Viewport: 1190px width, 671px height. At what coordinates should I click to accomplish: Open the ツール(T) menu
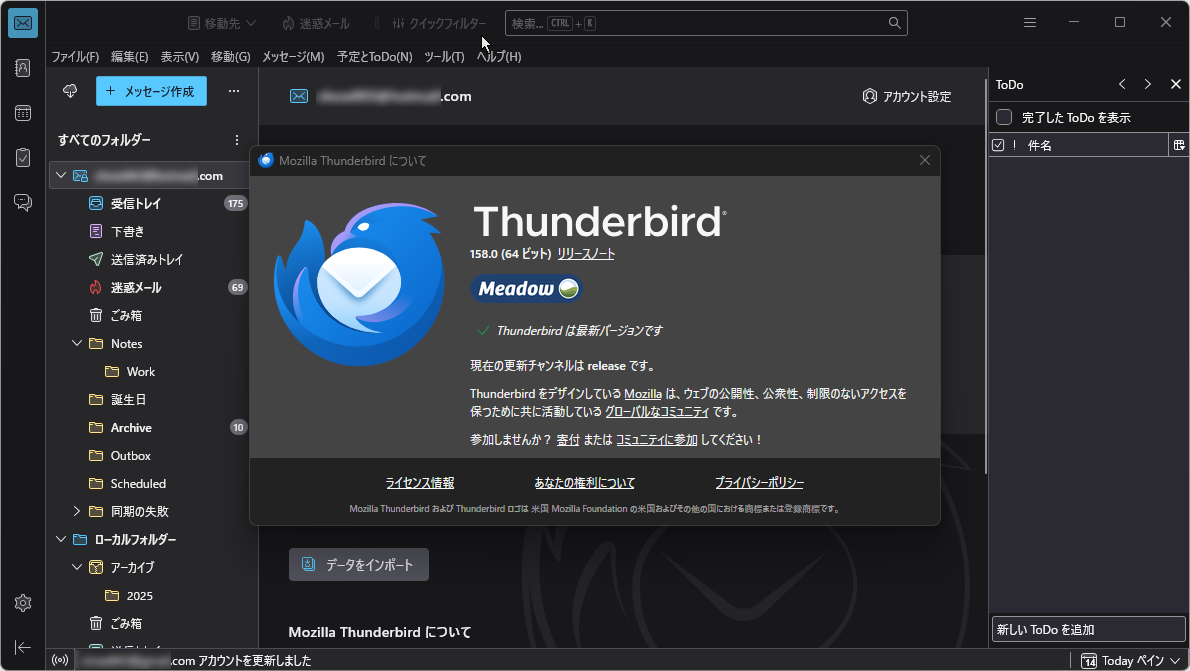point(444,57)
